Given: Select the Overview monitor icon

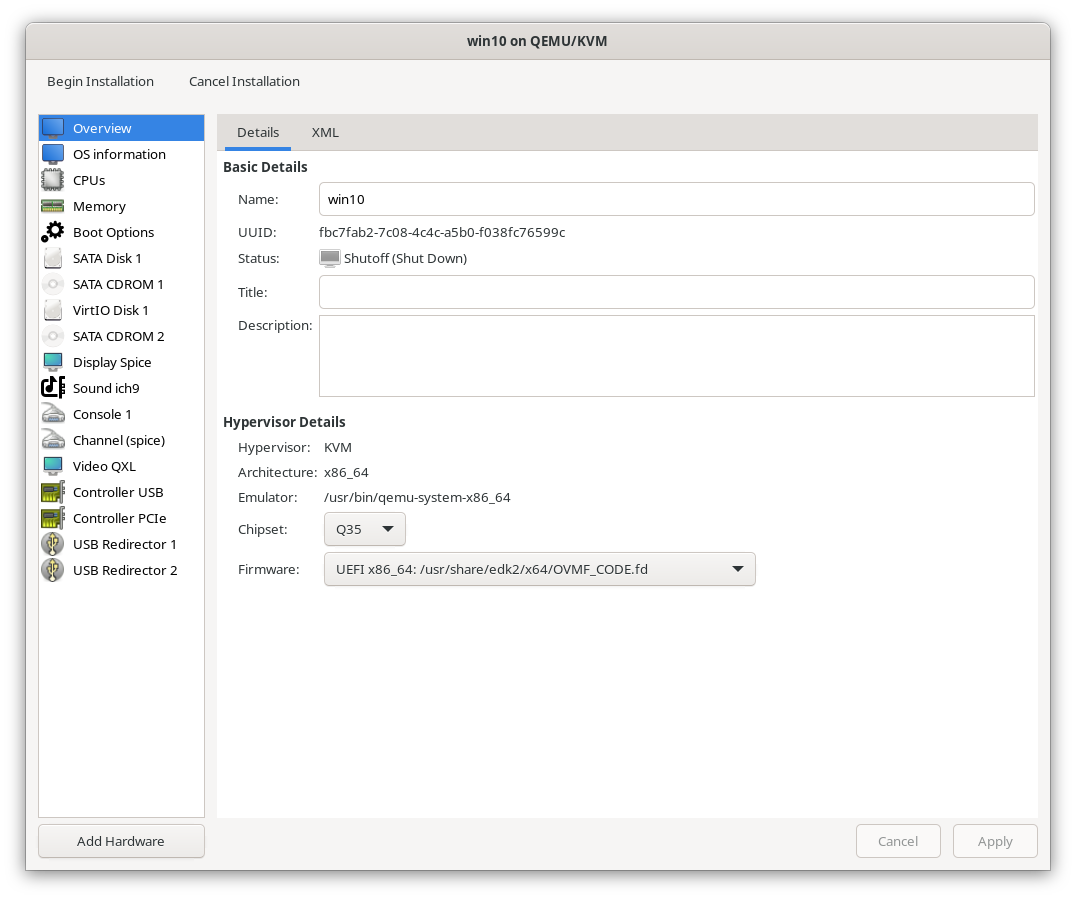Looking at the screenshot, I should tap(53, 128).
